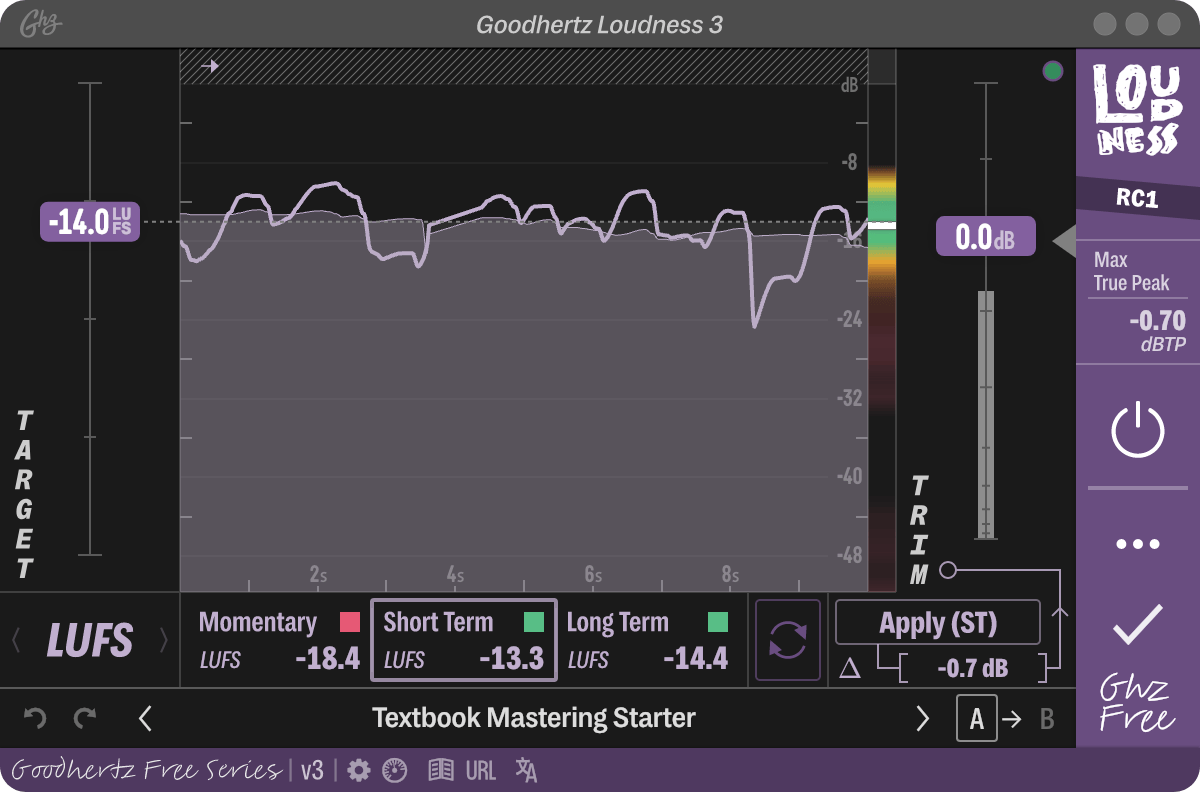The height and width of the screenshot is (792, 1200).
Task: Open the ellipsis options menu in sidebar
Action: click(1137, 543)
